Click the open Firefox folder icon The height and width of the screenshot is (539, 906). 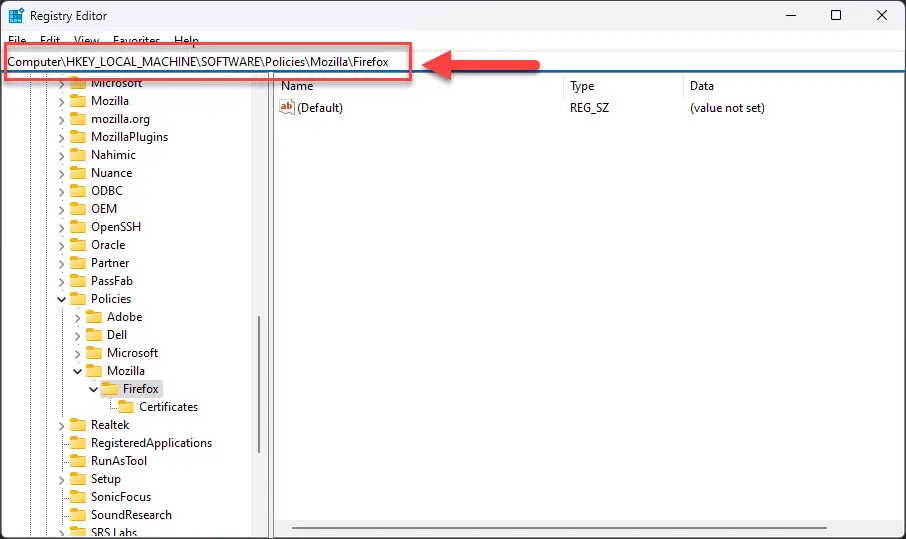[x=110, y=389]
